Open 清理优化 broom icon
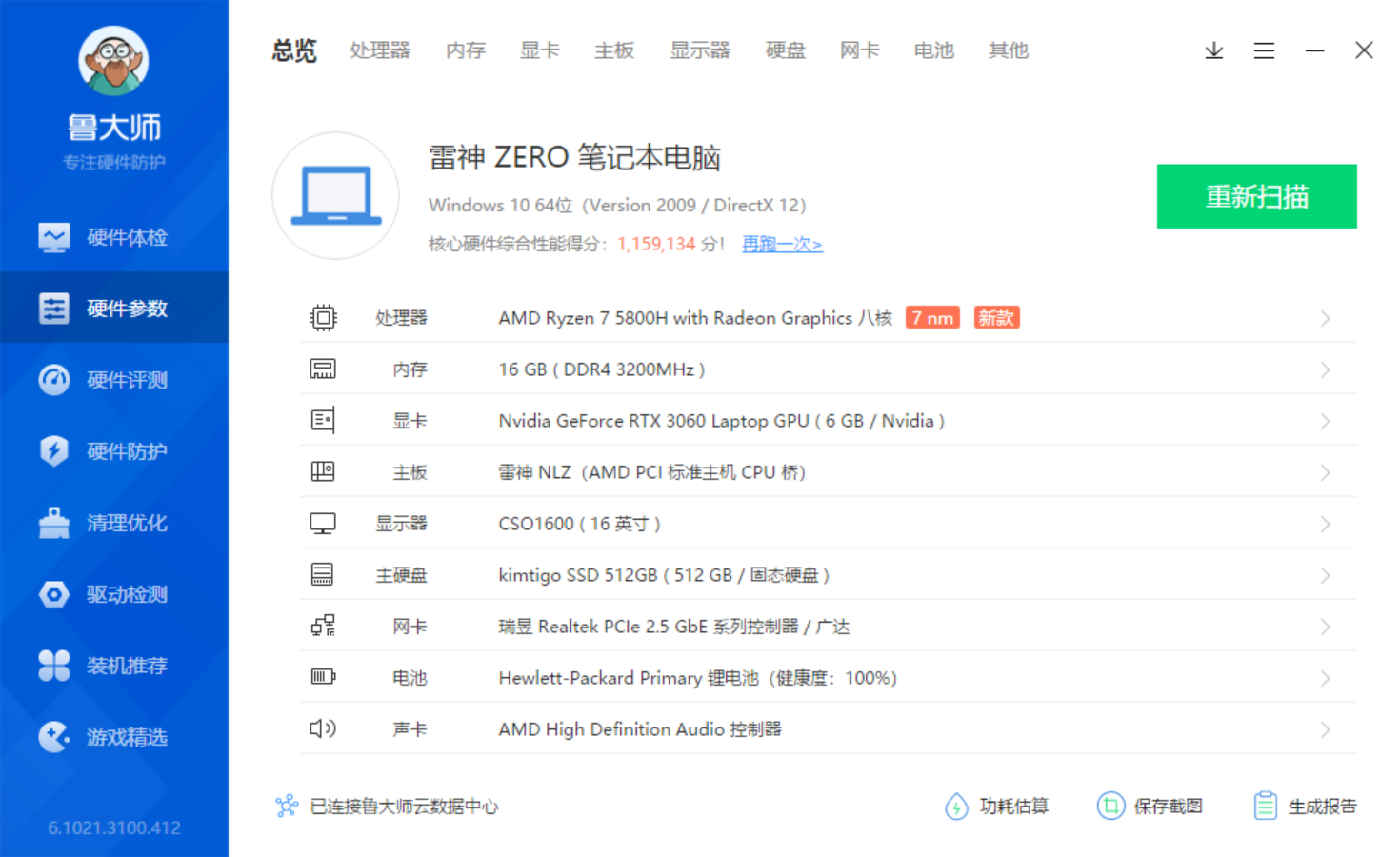This screenshot has height=857, width=1400. [x=54, y=523]
